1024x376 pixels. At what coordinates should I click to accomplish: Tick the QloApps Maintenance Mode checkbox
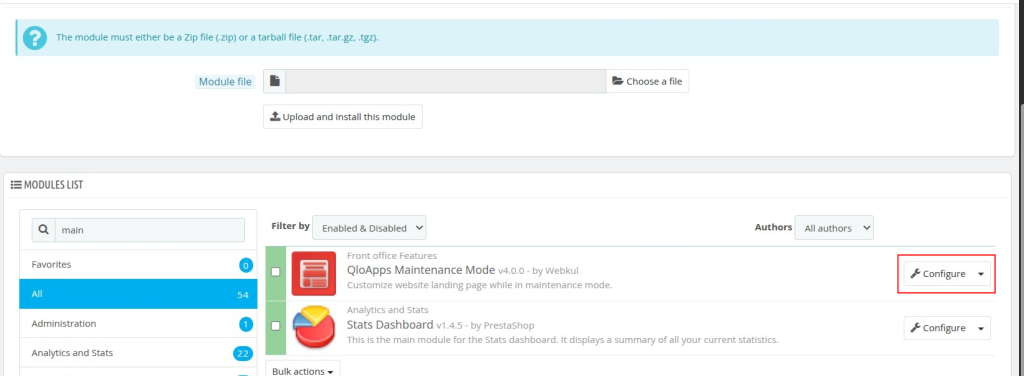point(276,272)
